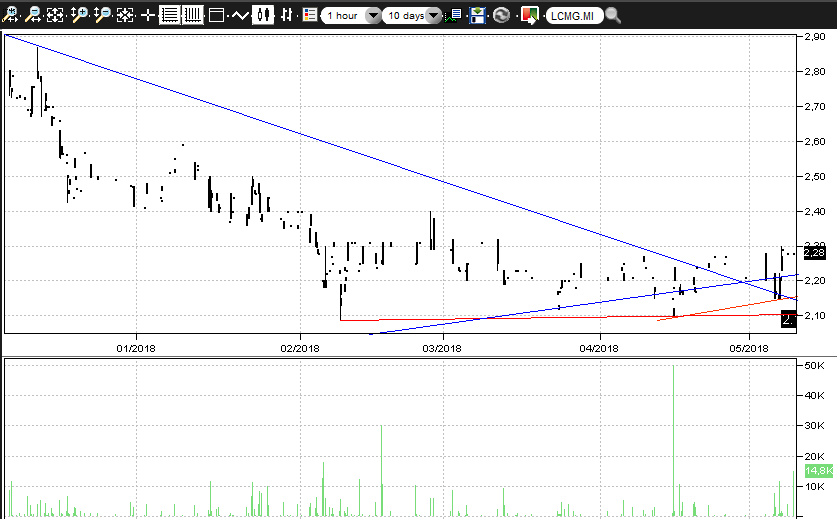837x519 pixels.
Task: Click the 2,28 current price label
Action: [814, 253]
